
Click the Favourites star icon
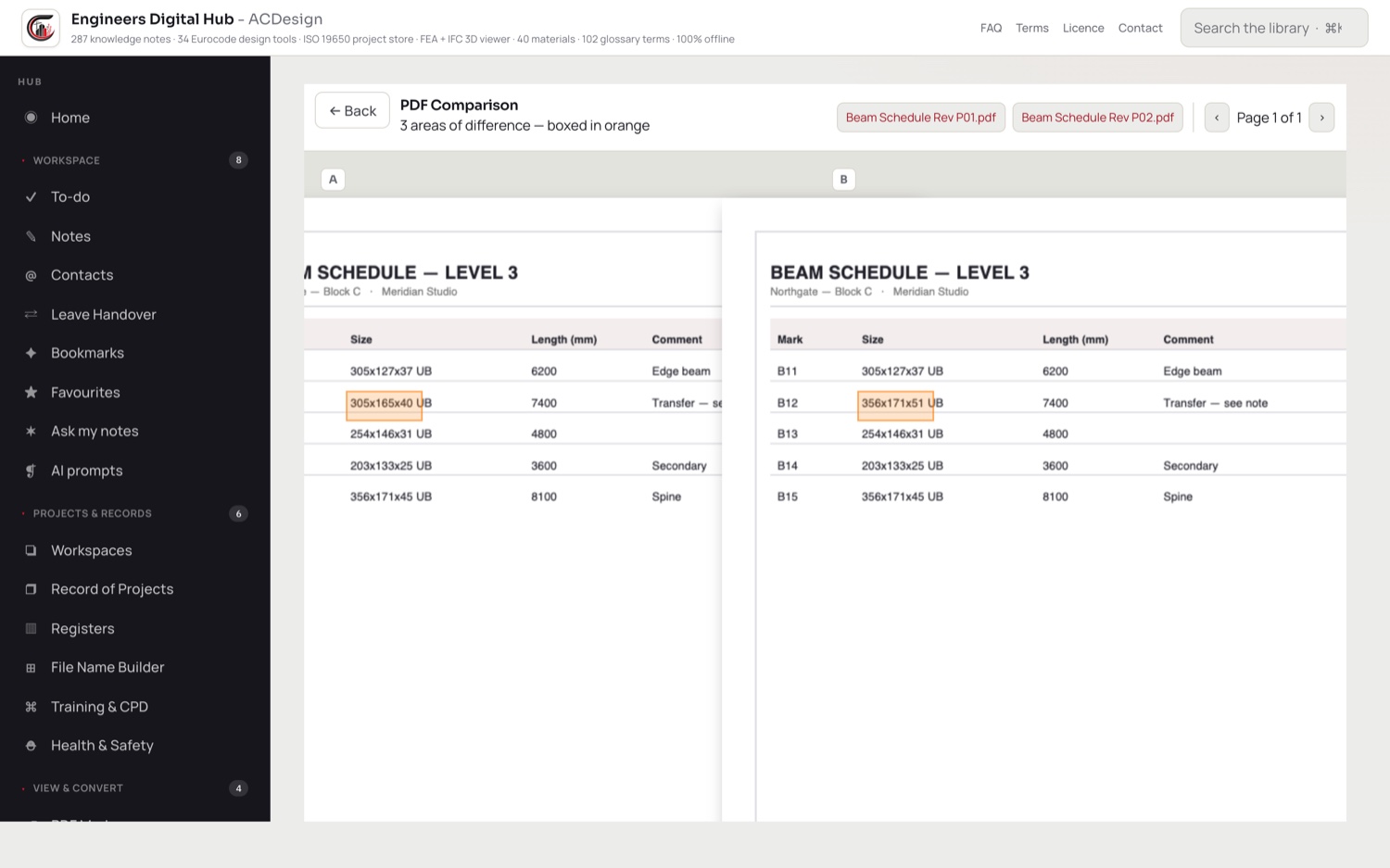(31, 392)
